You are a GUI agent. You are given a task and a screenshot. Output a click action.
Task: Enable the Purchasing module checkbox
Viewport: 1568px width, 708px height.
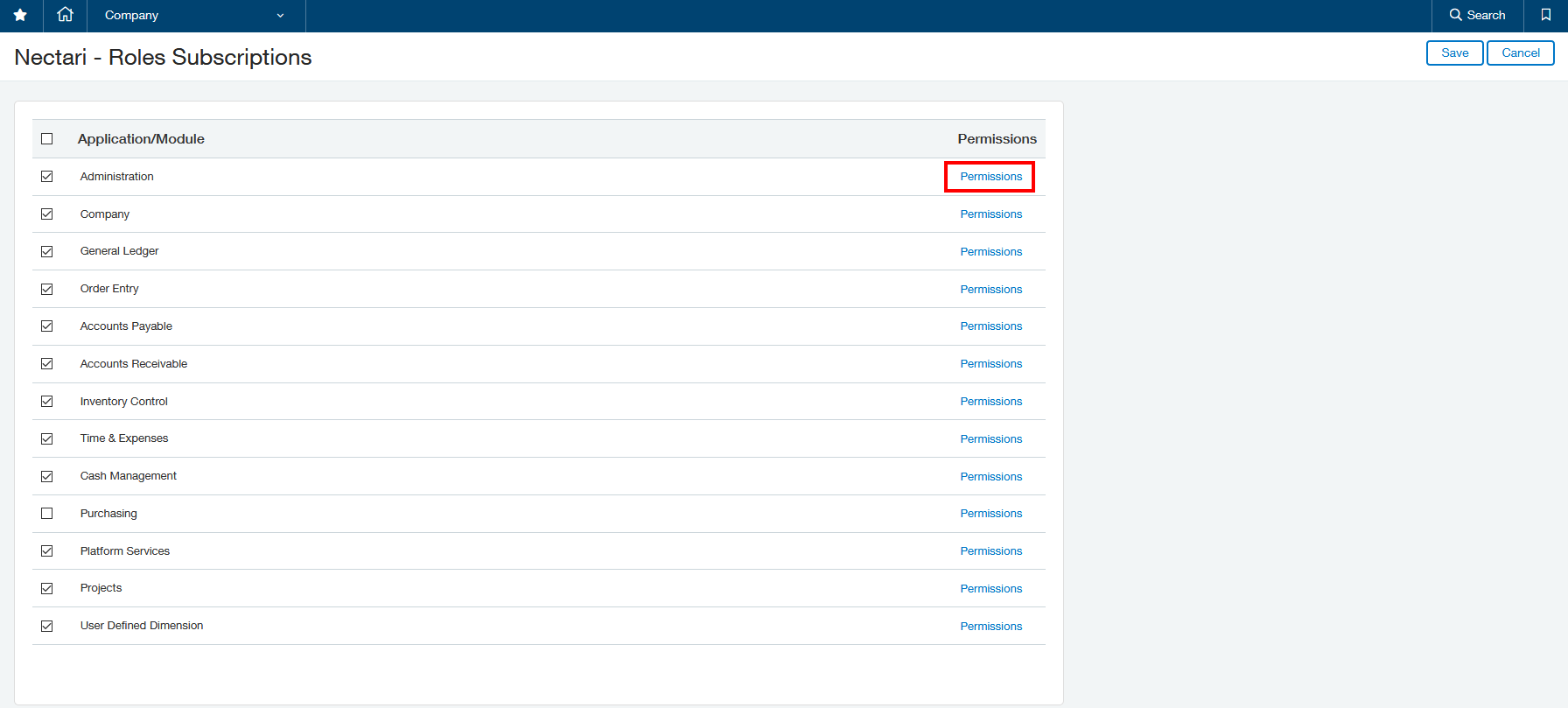point(47,514)
